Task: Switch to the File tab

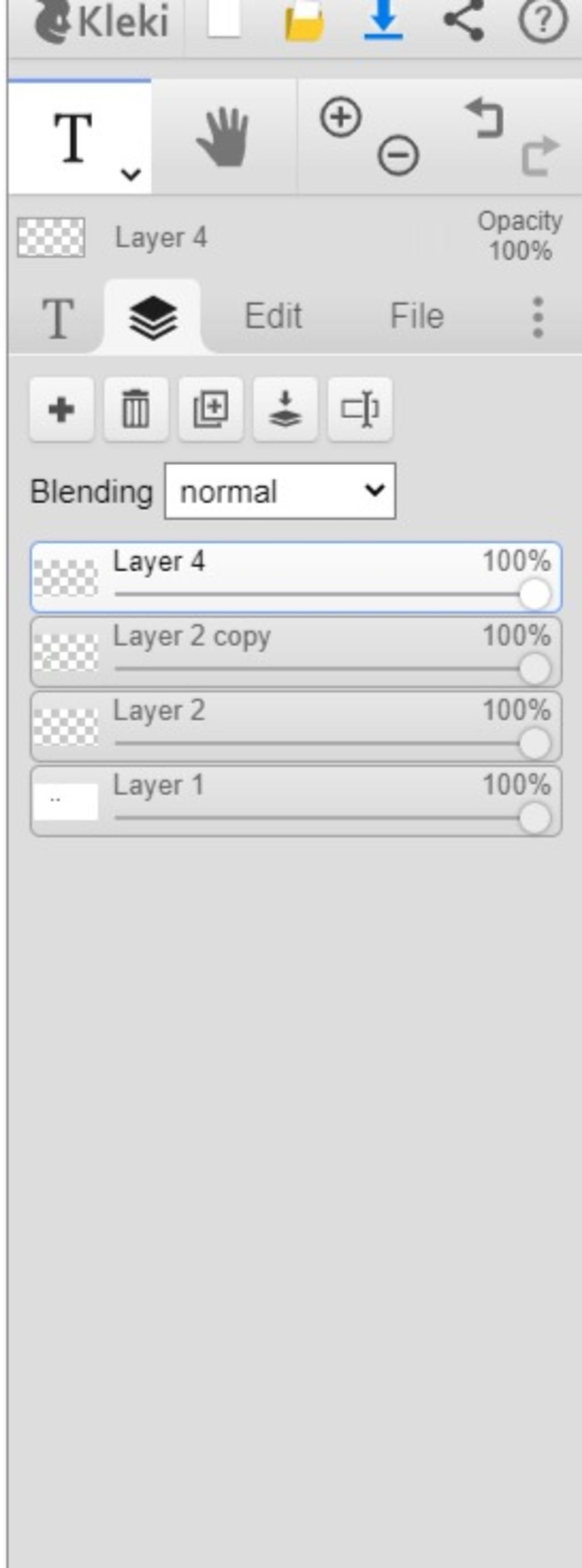Action: pos(417,316)
